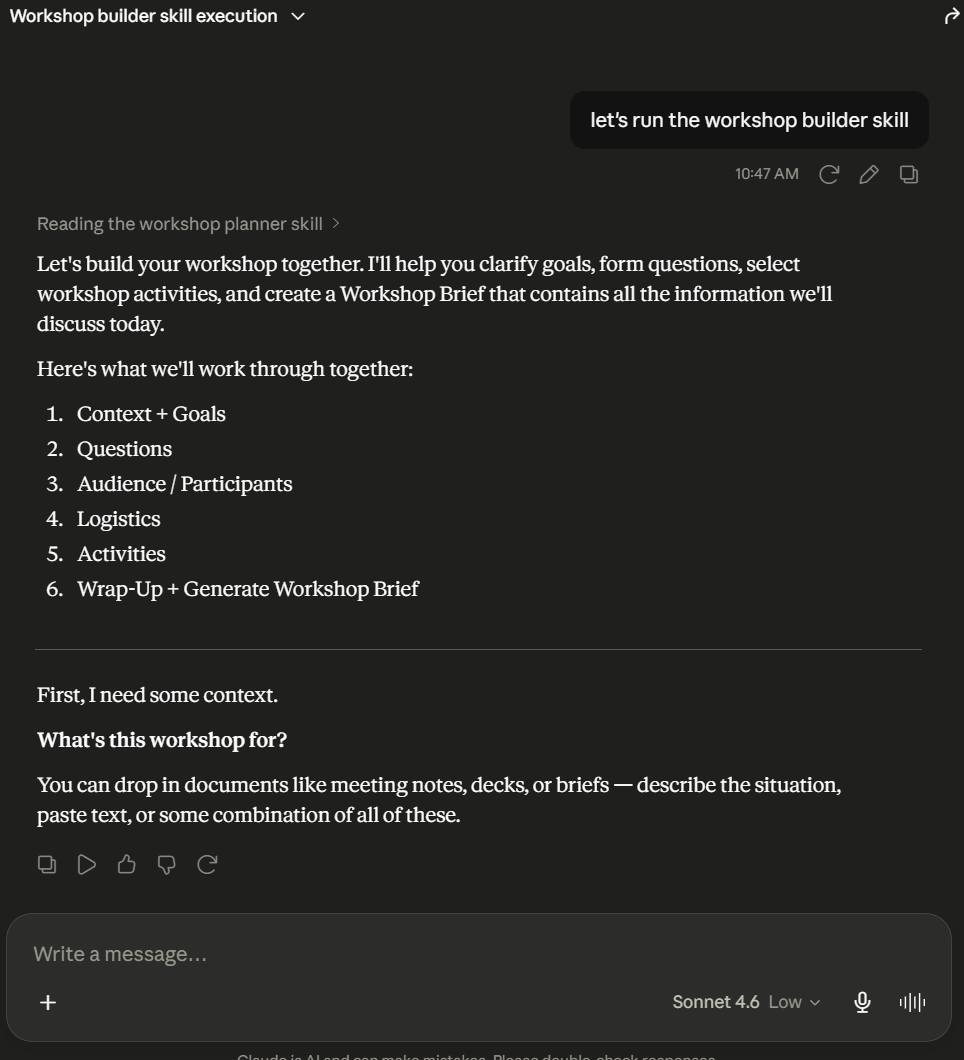964x1060 pixels.
Task: Focus the 'Write a message…' input field
Action: tap(479, 954)
